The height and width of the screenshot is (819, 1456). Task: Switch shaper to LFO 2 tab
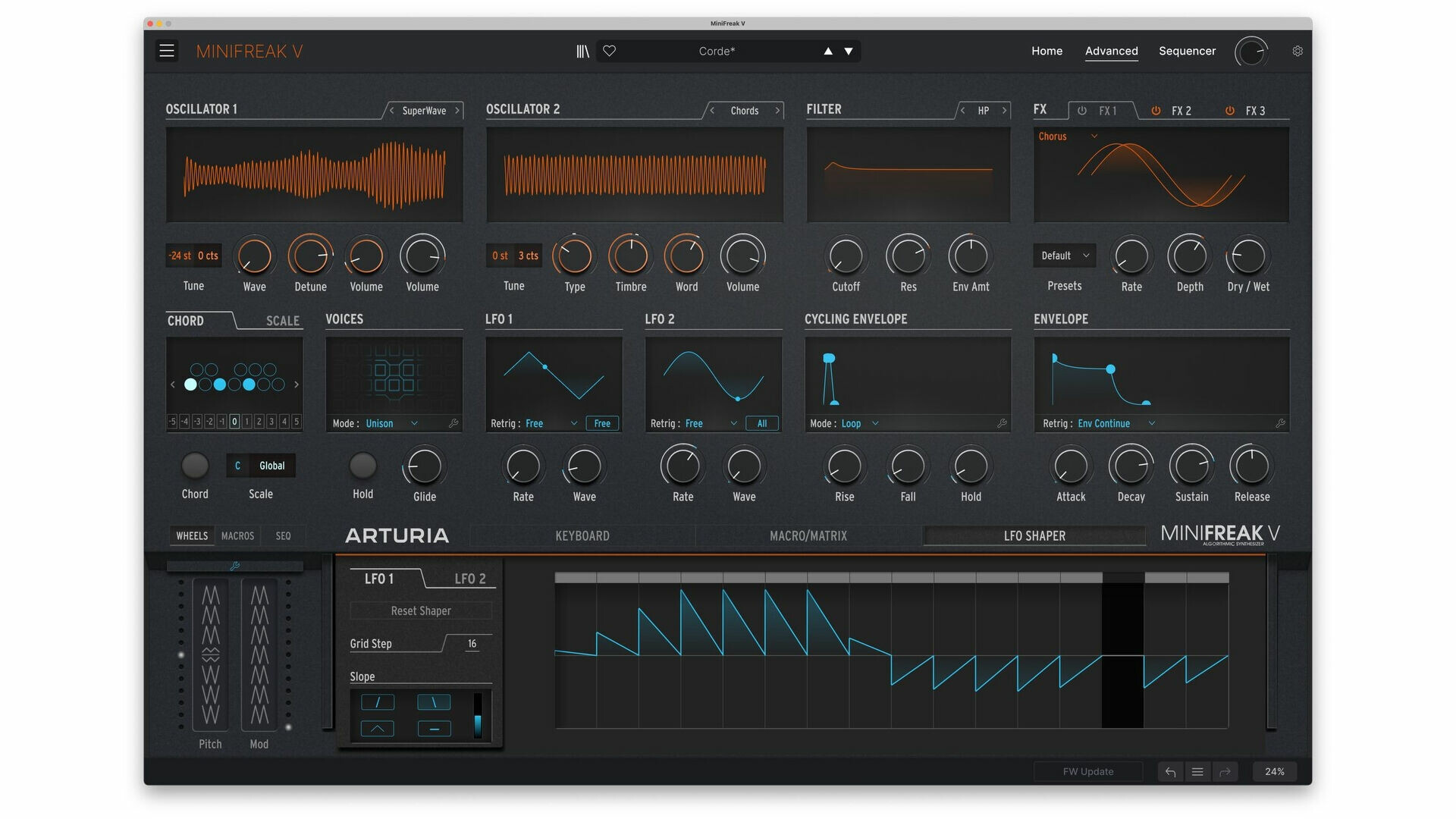tap(469, 579)
